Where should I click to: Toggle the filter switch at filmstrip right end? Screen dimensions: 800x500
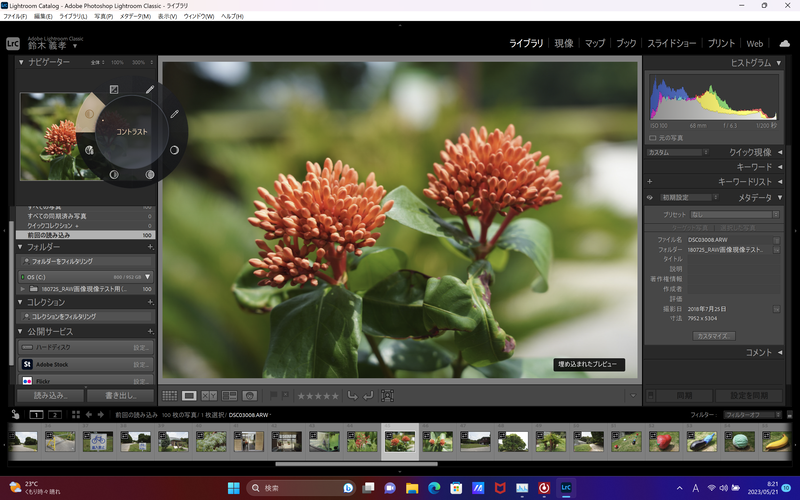(790, 415)
